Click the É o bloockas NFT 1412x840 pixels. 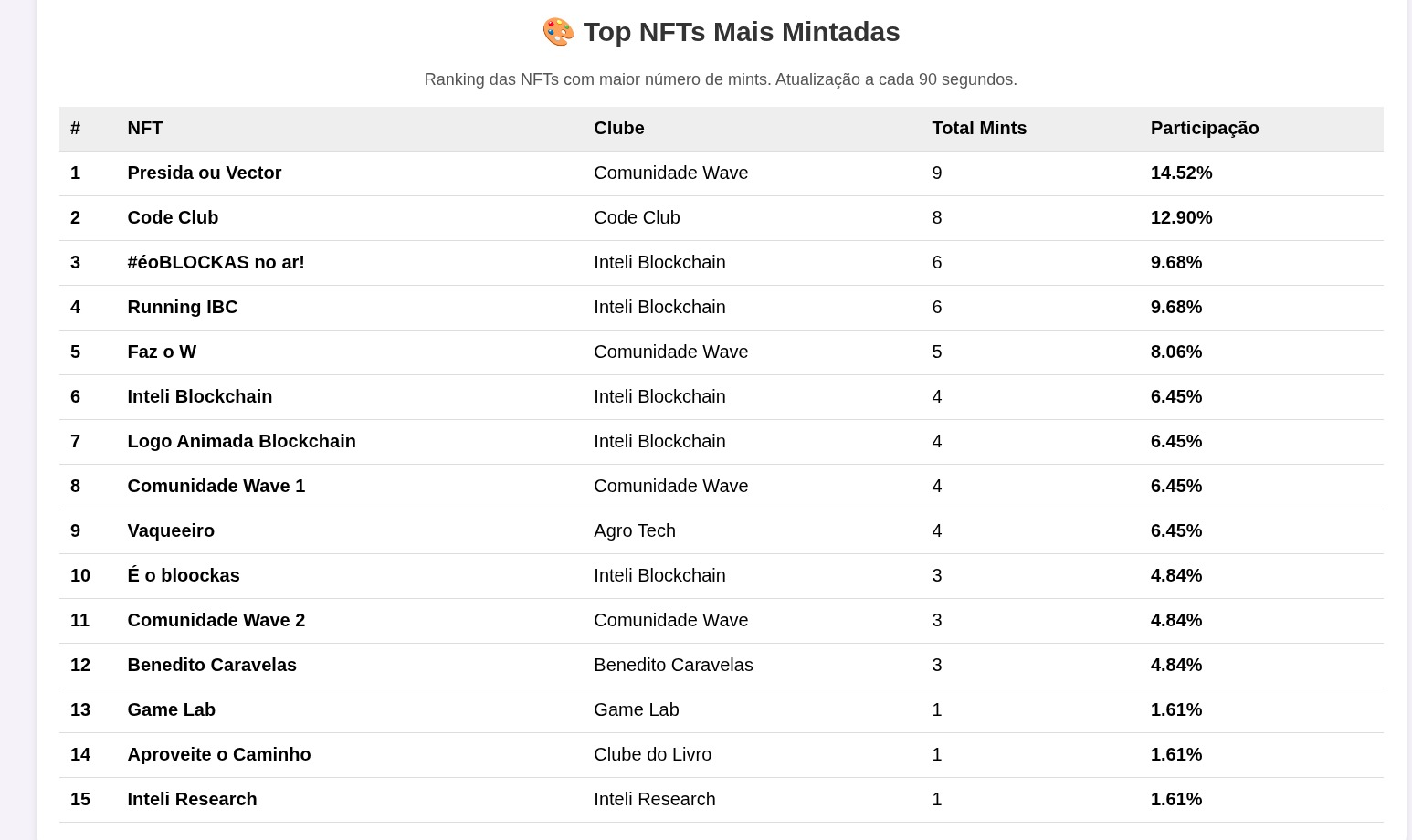183,575
